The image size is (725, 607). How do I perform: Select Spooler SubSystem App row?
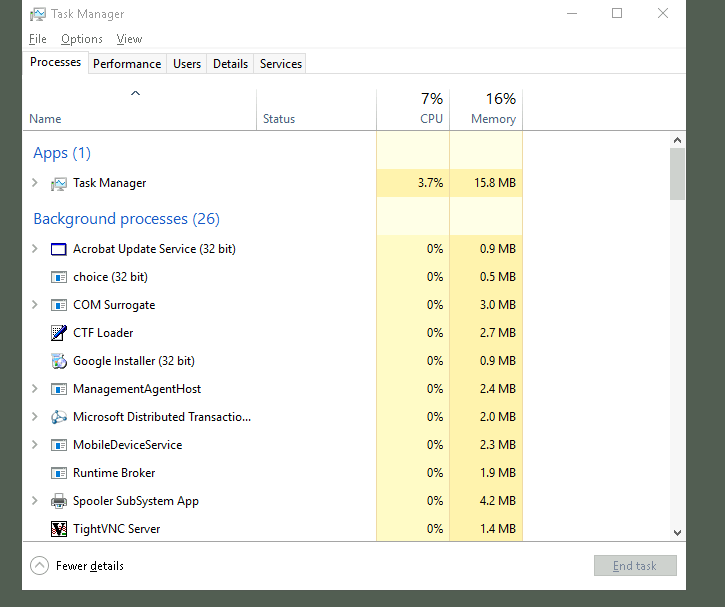[272, 501]
